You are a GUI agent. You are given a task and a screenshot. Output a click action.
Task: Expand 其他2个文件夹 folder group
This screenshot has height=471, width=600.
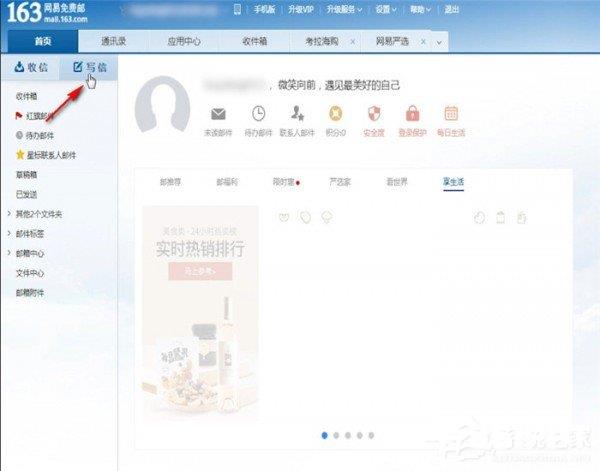(9, 213)
